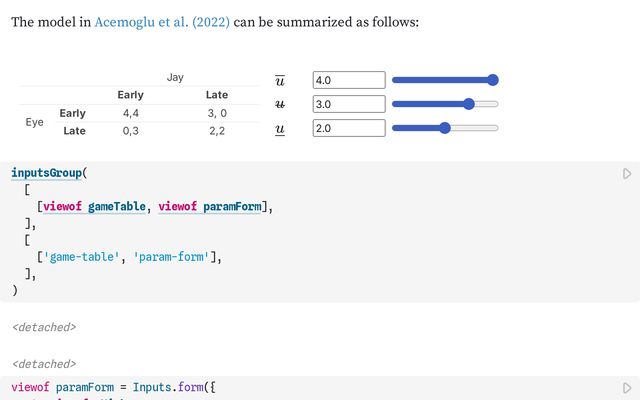The width and height of the screenshot is (640, 400).
Task: Click Jay's Early column header
Action: pos(130,95)
